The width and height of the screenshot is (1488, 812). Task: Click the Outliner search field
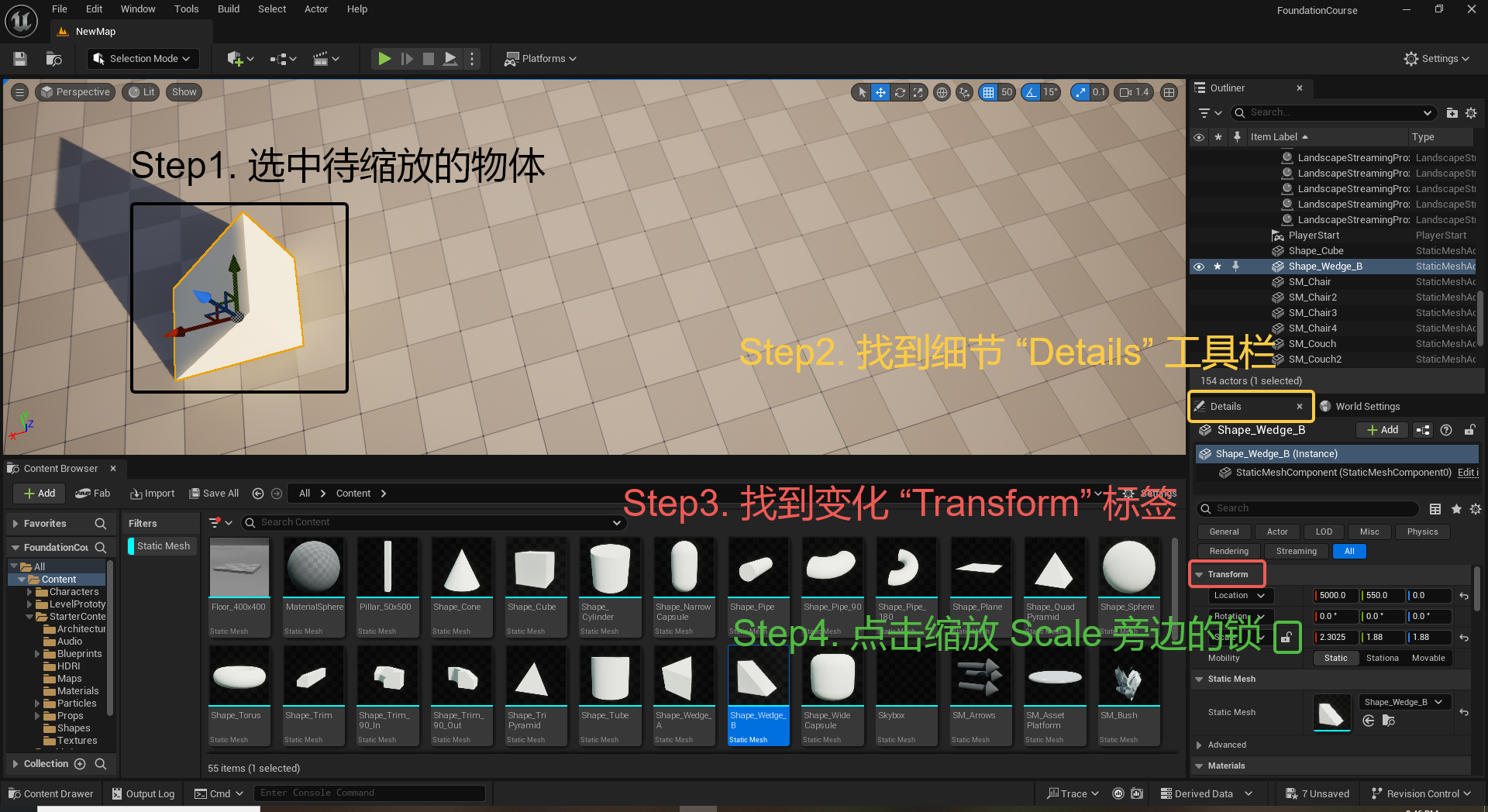(1334, 113)
